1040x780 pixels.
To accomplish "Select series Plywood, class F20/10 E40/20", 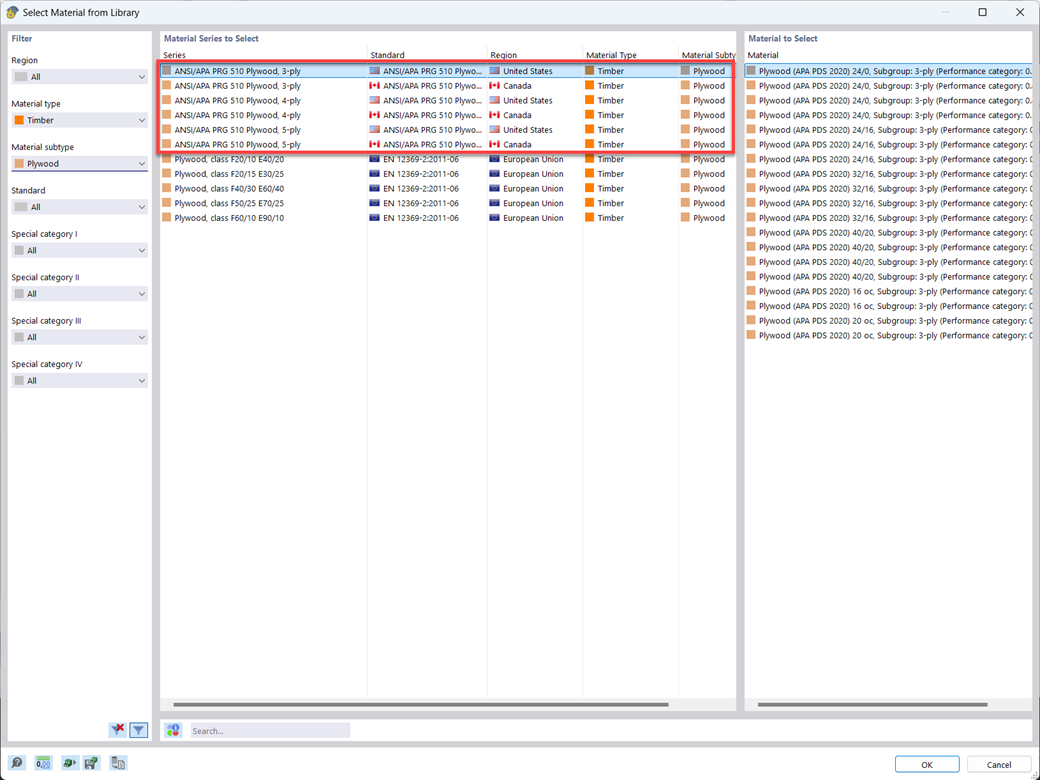I will (x=229, y=159).
